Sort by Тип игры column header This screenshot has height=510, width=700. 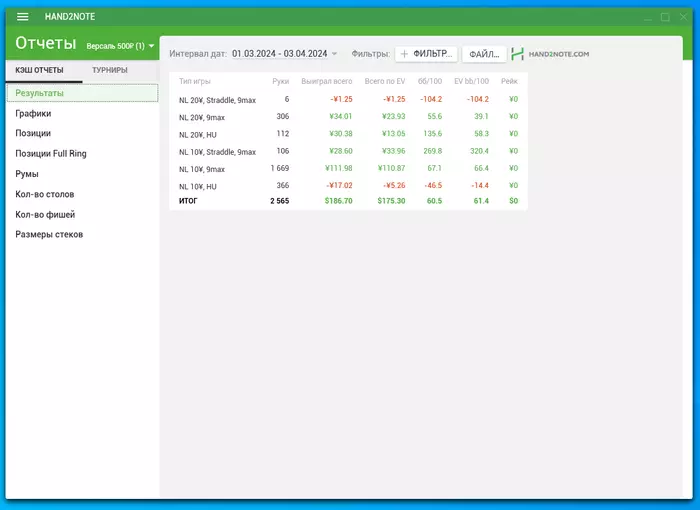(195, 81)
